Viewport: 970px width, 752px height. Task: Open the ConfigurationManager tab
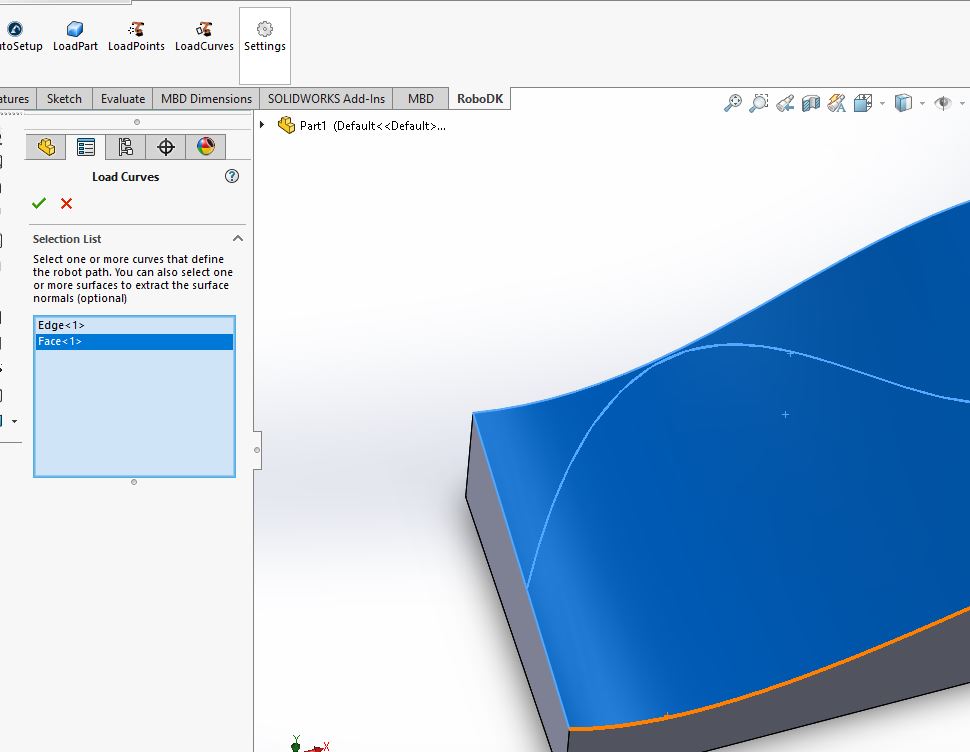(x=126, y=147)
